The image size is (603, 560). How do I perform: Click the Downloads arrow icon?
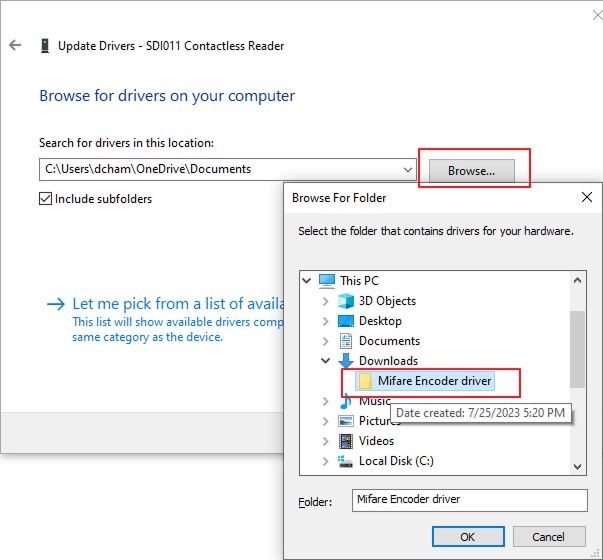346,361
